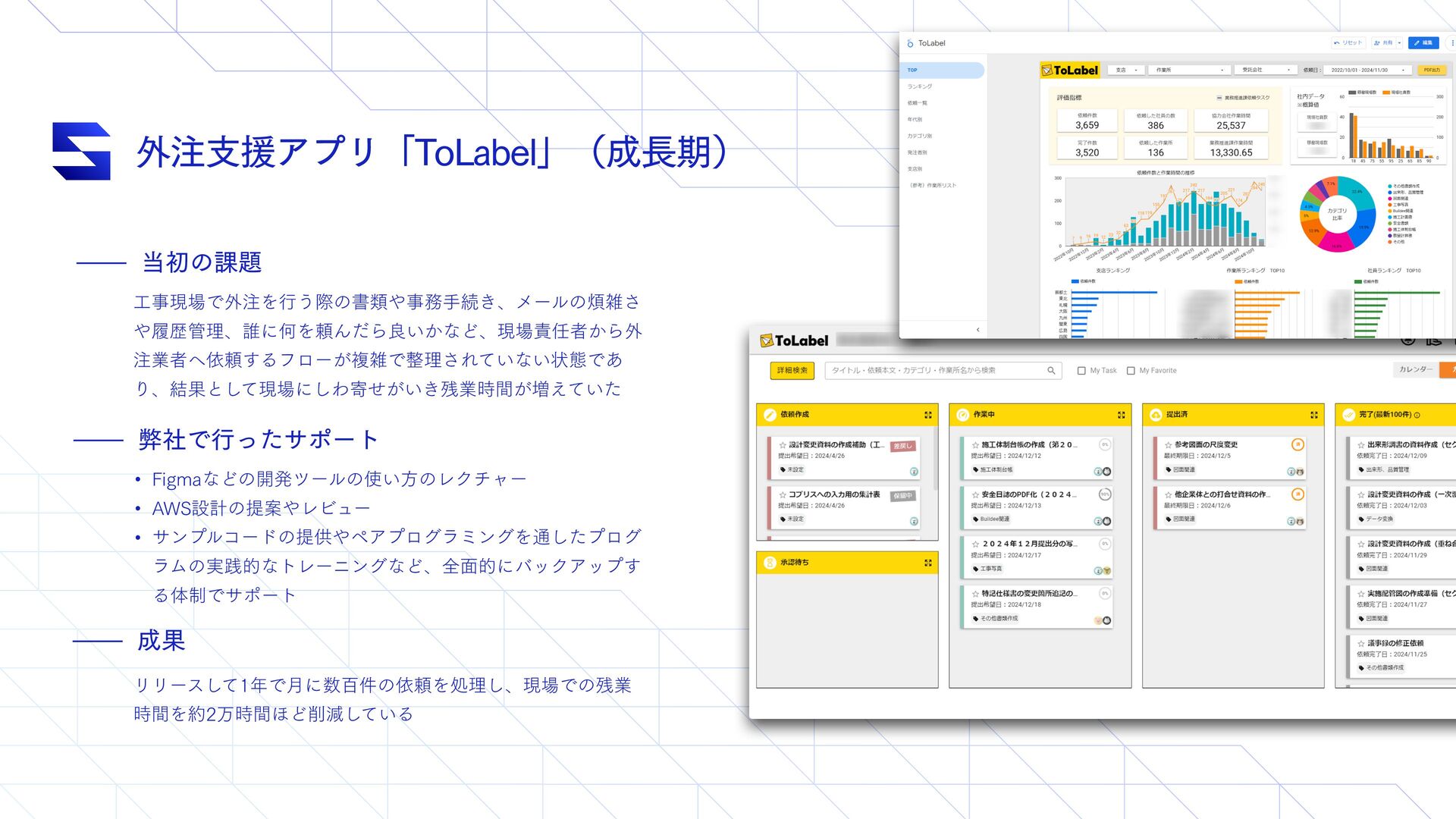Click info icon next to 完了(最新100件)

click(1417, 415)
